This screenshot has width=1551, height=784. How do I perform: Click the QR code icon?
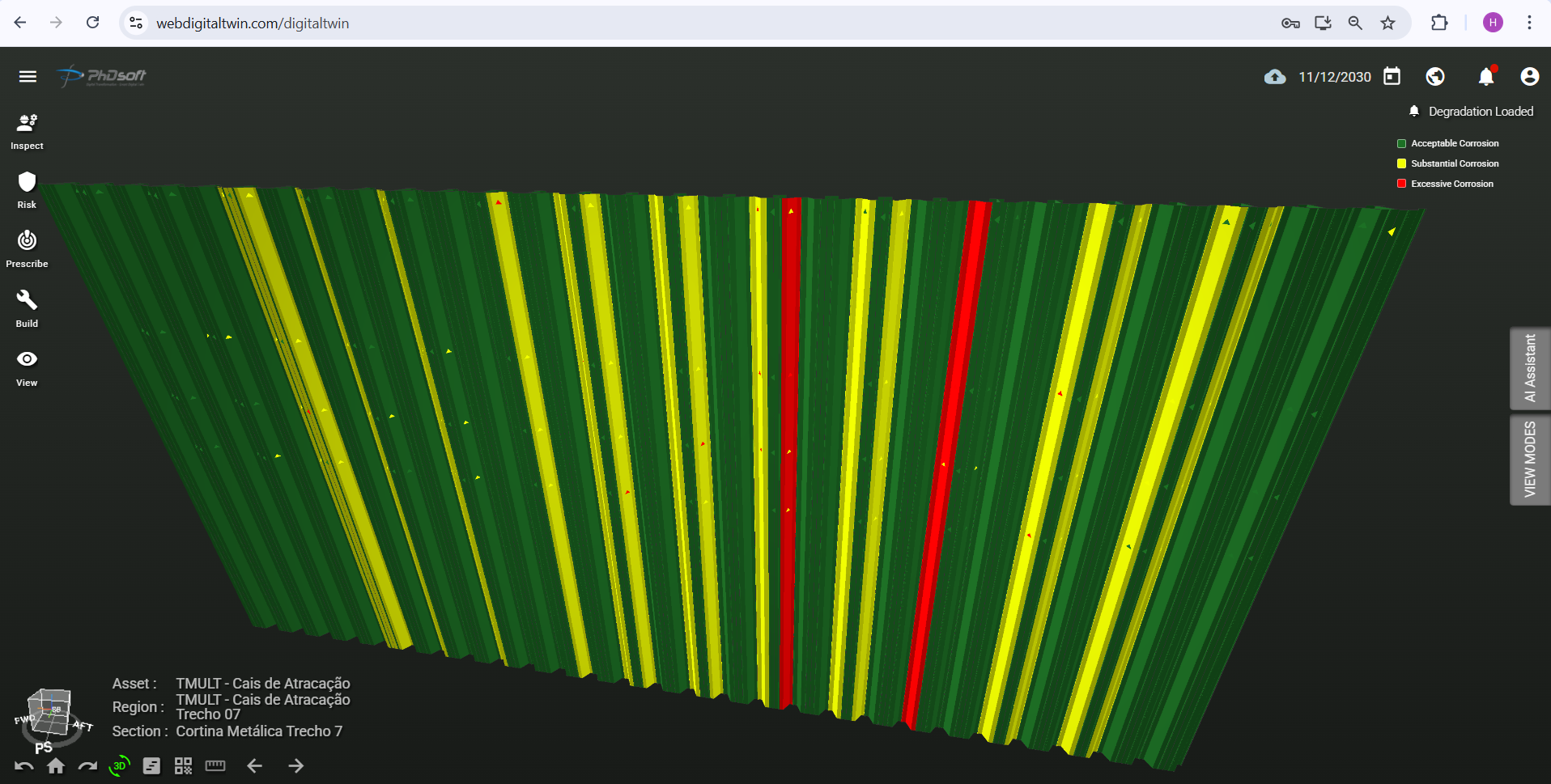184,765
